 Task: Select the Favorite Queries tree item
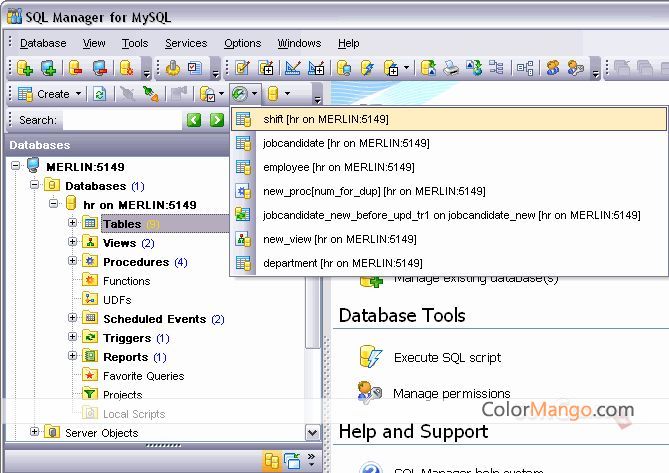coord(144,376)
